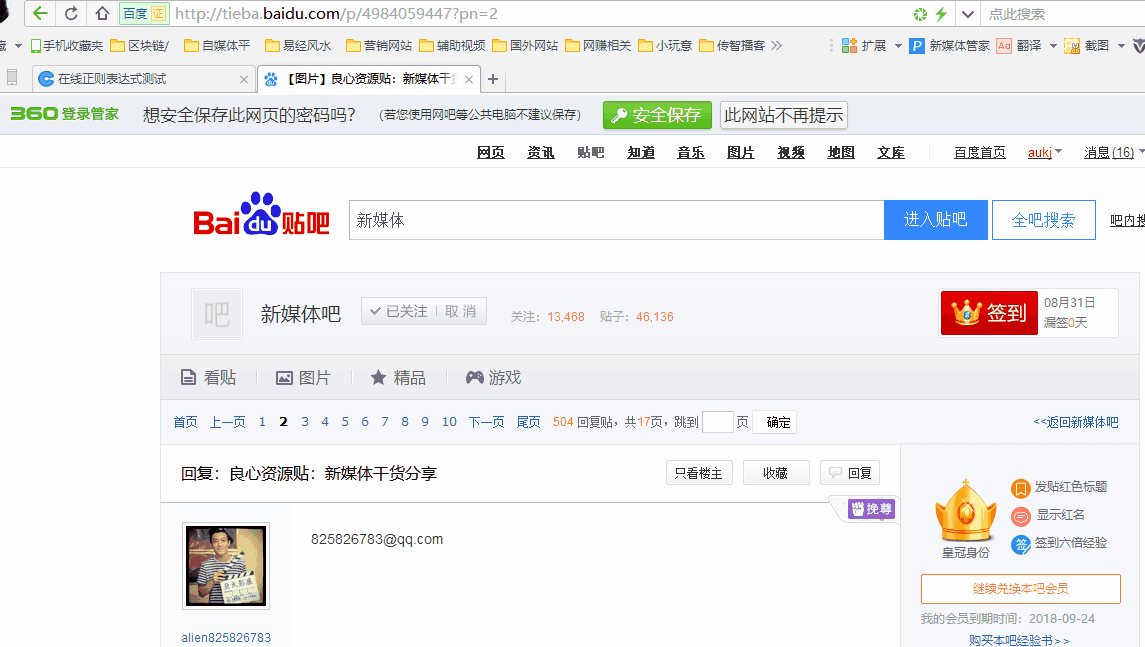
Task: Click the 翻译 translate icon
Action: point(1005,46)
